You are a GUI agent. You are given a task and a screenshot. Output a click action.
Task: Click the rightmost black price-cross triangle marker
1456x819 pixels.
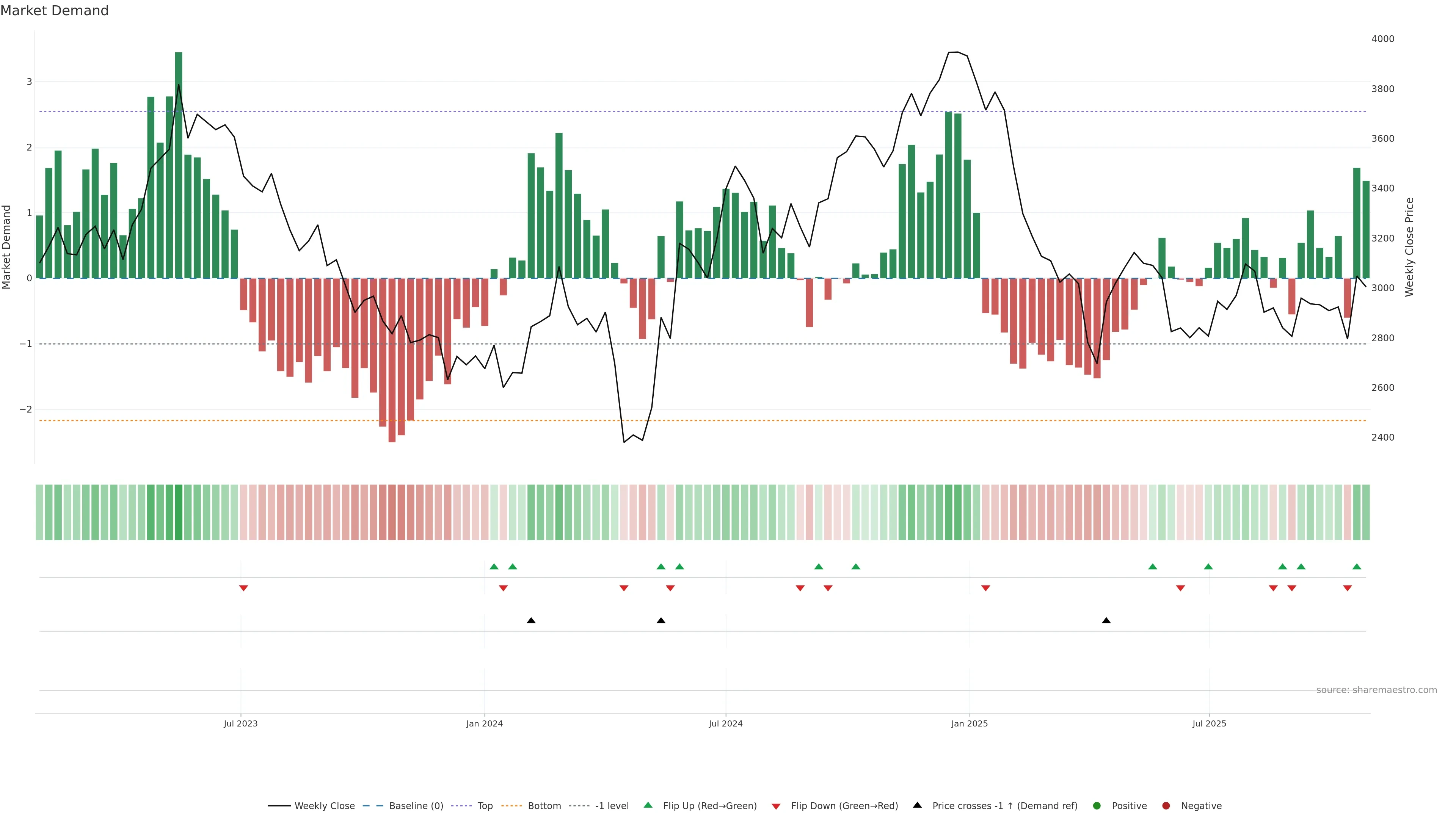click(1106, 621)
